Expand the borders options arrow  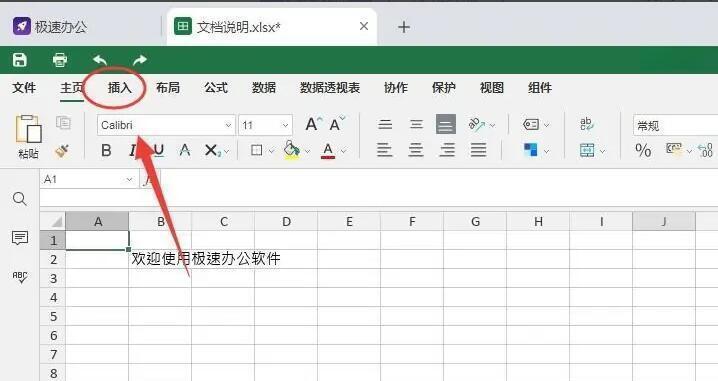point(271,151)
